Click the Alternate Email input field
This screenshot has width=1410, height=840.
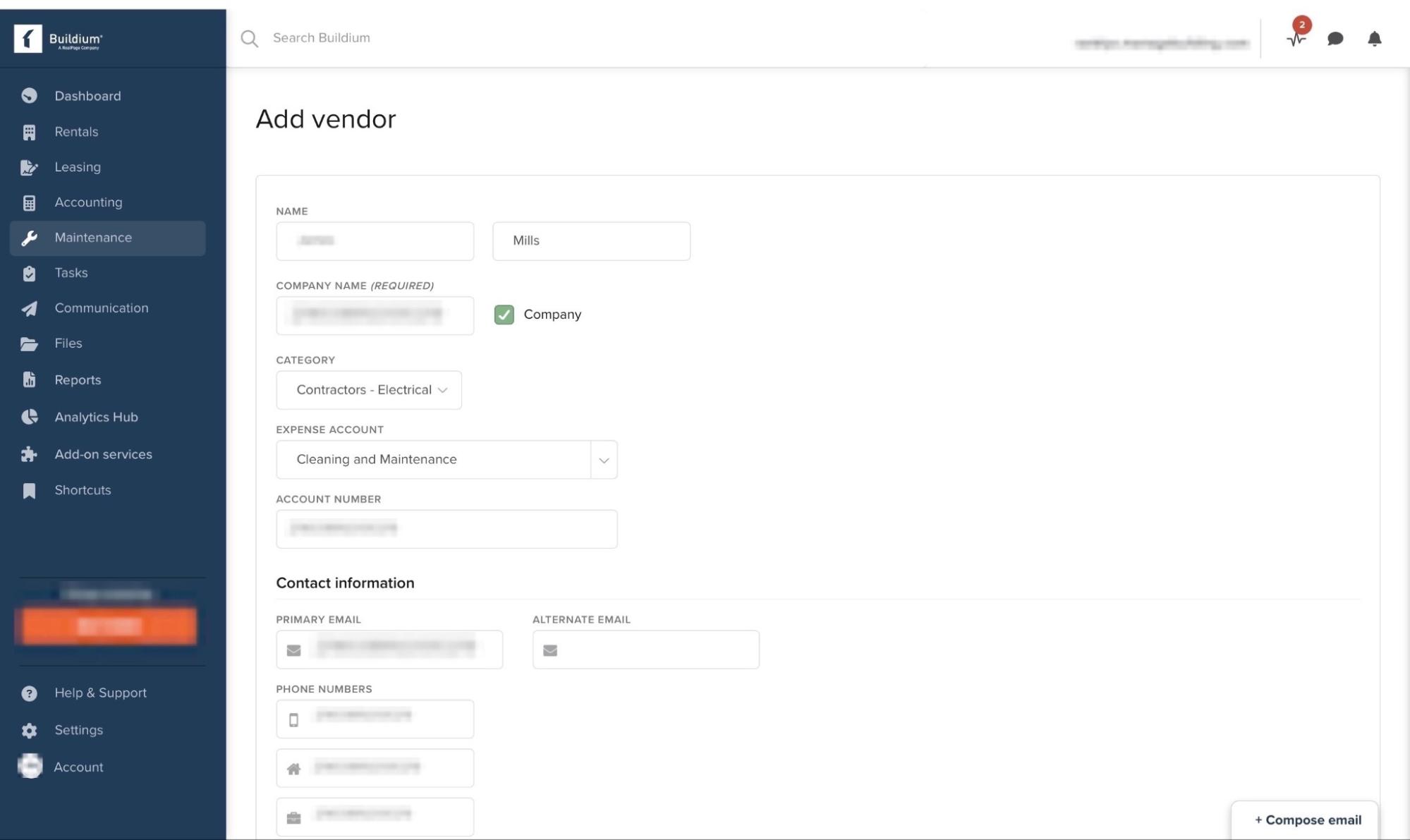pyautogui.click(x=656, y=650)
